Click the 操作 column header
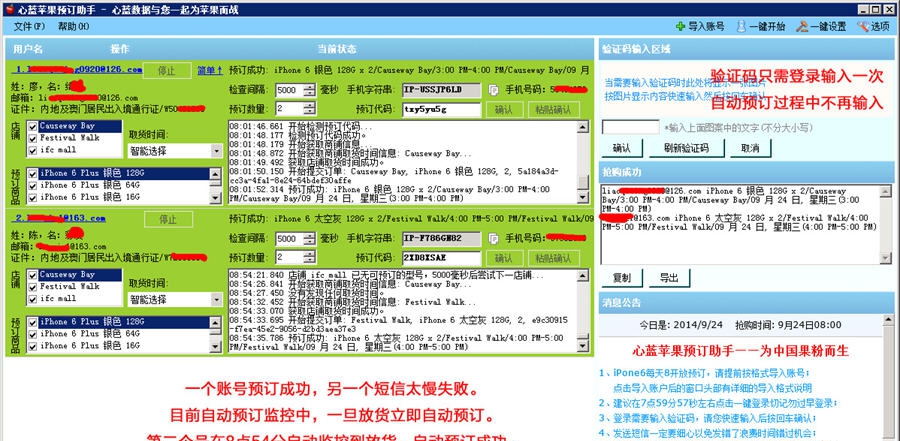Screen dimensions: 900x441 pos(120,49)
